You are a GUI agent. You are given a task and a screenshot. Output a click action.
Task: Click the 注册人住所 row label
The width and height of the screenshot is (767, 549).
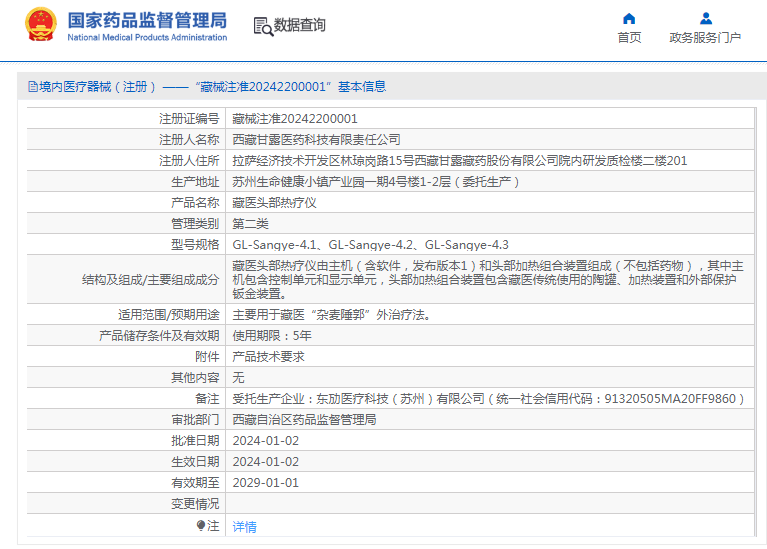189,160
